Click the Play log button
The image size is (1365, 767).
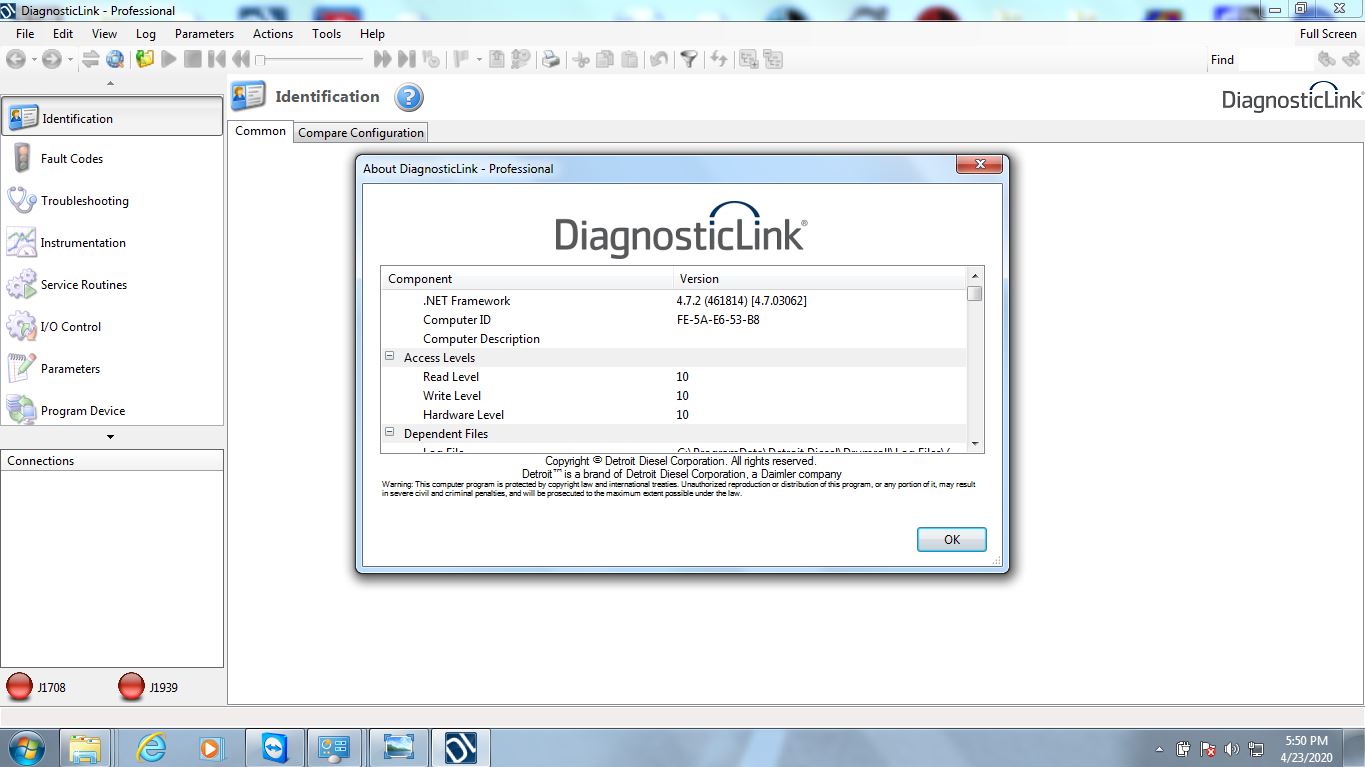click(x=169, y=60)
